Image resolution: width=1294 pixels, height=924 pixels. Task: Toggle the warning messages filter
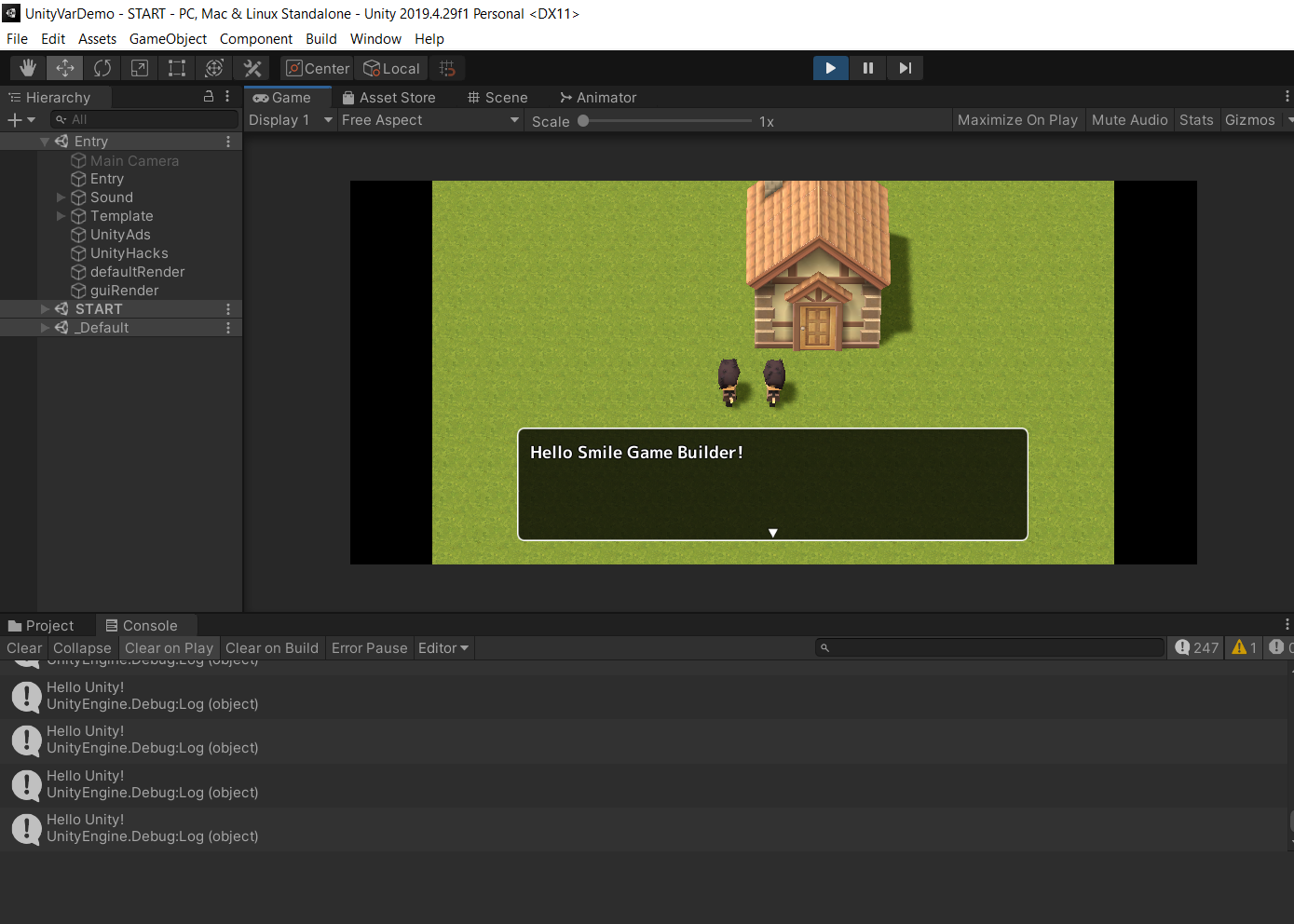click(x=1245, y=647)
